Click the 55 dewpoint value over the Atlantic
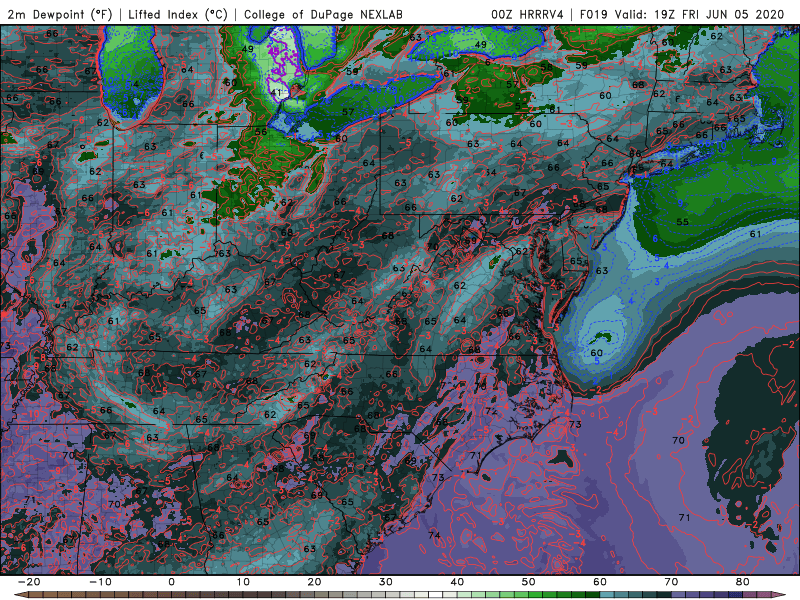 (x=683, y=222)
